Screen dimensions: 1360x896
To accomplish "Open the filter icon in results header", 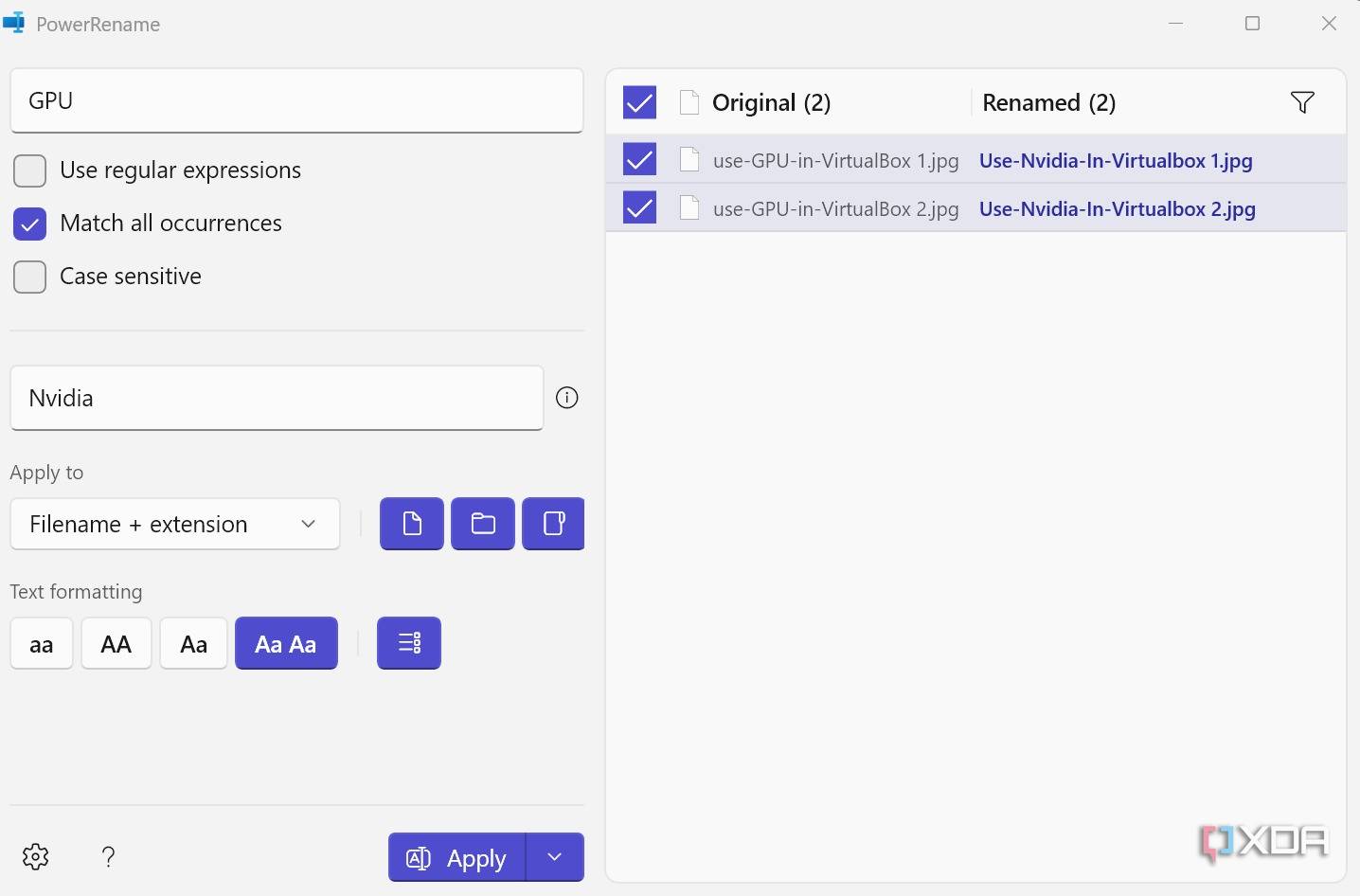I will coord(1302,102).
